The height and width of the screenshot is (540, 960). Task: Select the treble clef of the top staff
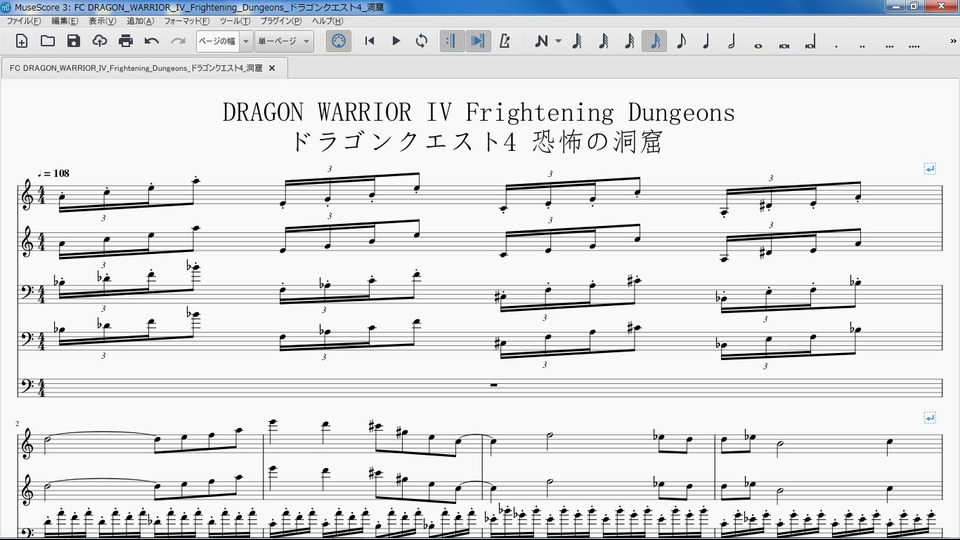27,195
